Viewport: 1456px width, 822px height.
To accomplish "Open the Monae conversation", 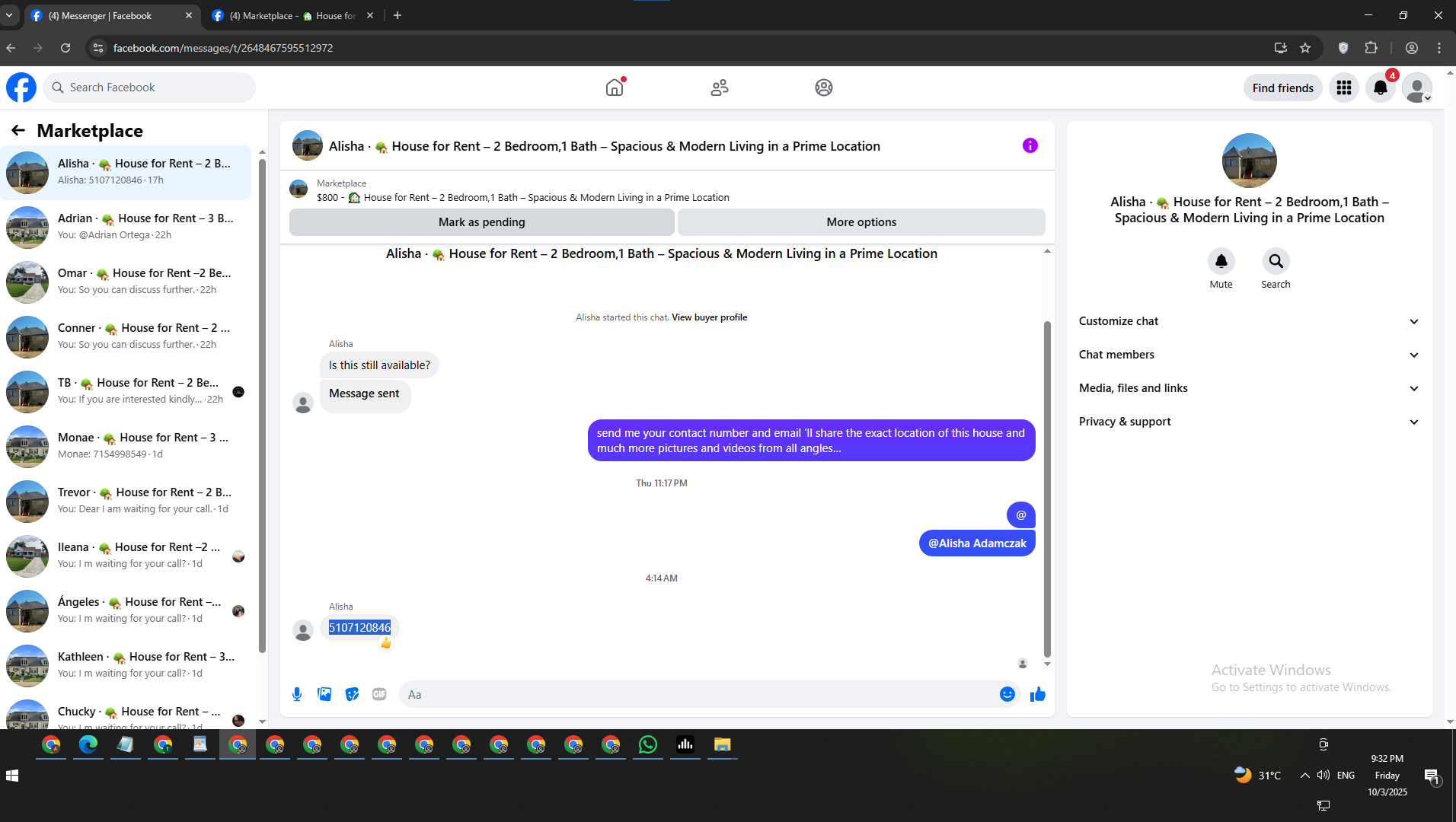I will pos(126,447).
